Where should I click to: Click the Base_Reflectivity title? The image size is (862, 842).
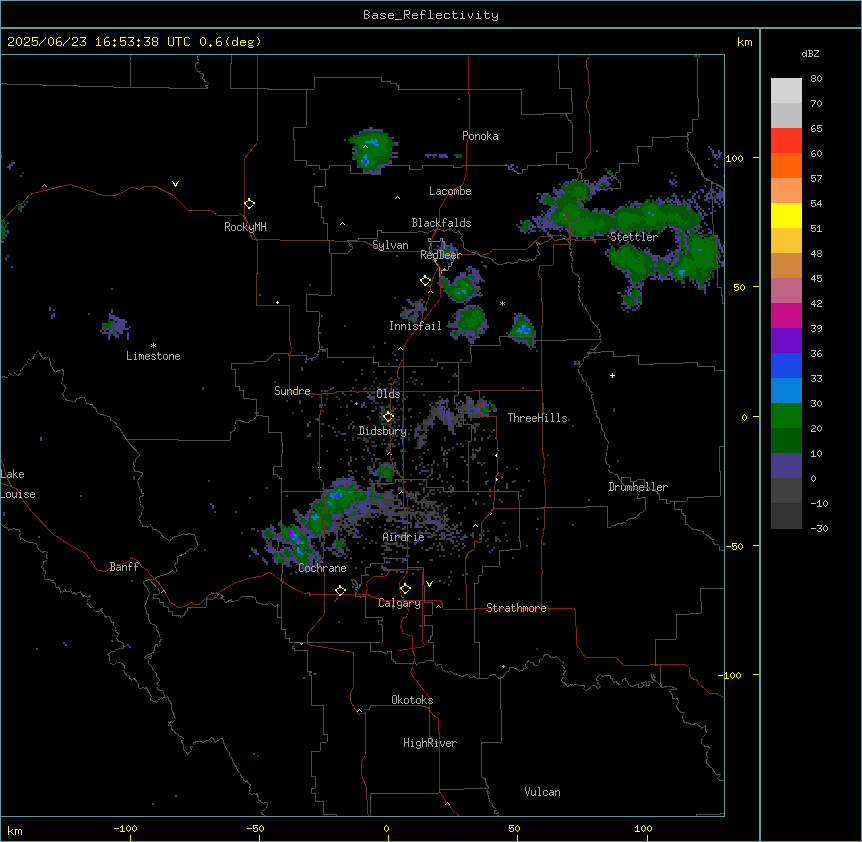coord(431,15)
